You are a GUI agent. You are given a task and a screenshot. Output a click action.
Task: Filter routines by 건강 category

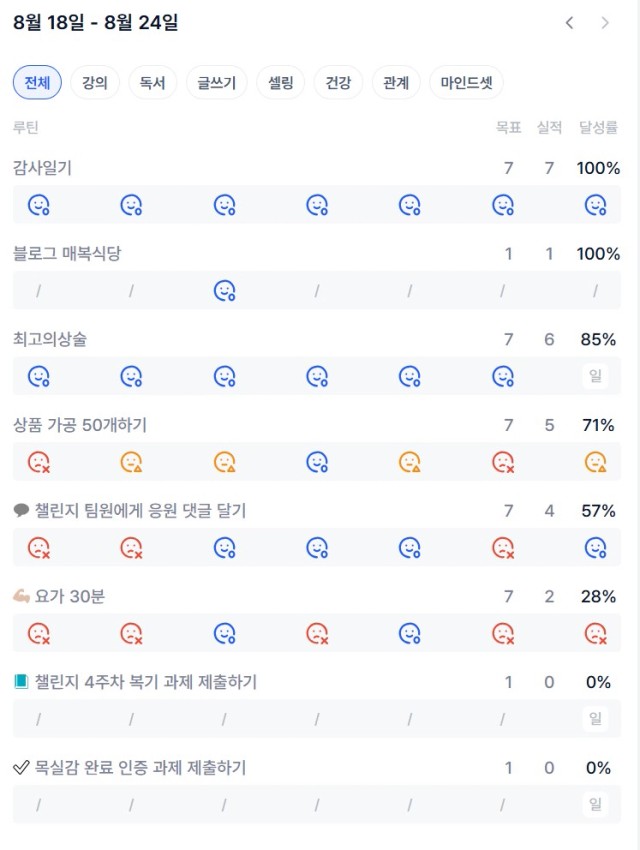[x=338, y=82]
